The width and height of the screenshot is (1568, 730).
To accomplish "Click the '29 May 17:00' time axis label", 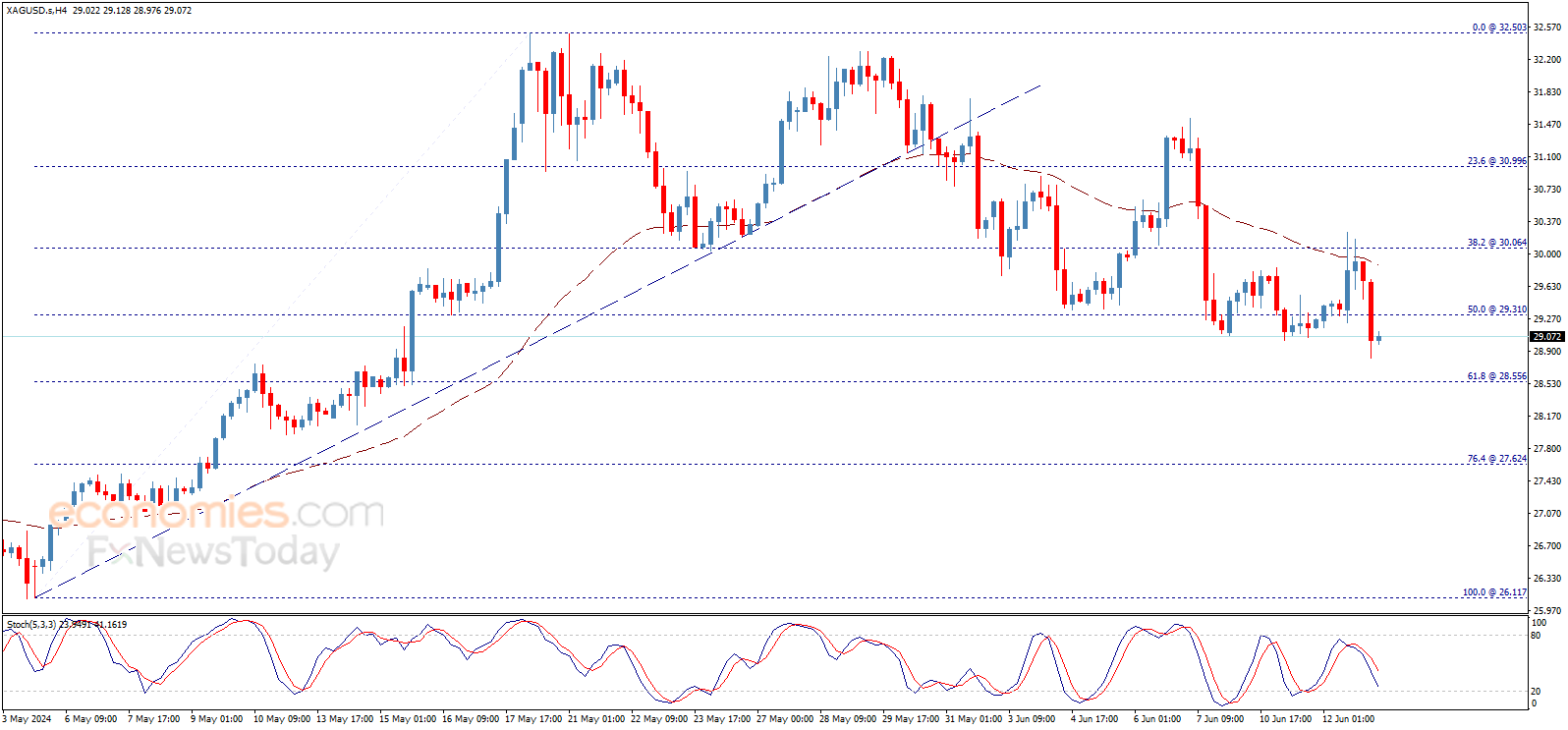I will point(911,719).
